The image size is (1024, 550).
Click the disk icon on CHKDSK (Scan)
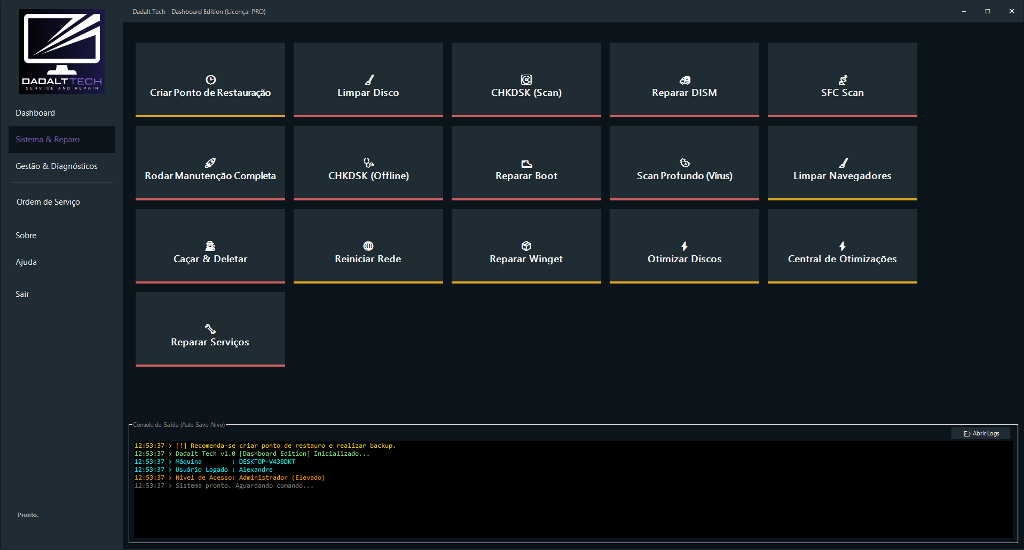coord(526,79)
